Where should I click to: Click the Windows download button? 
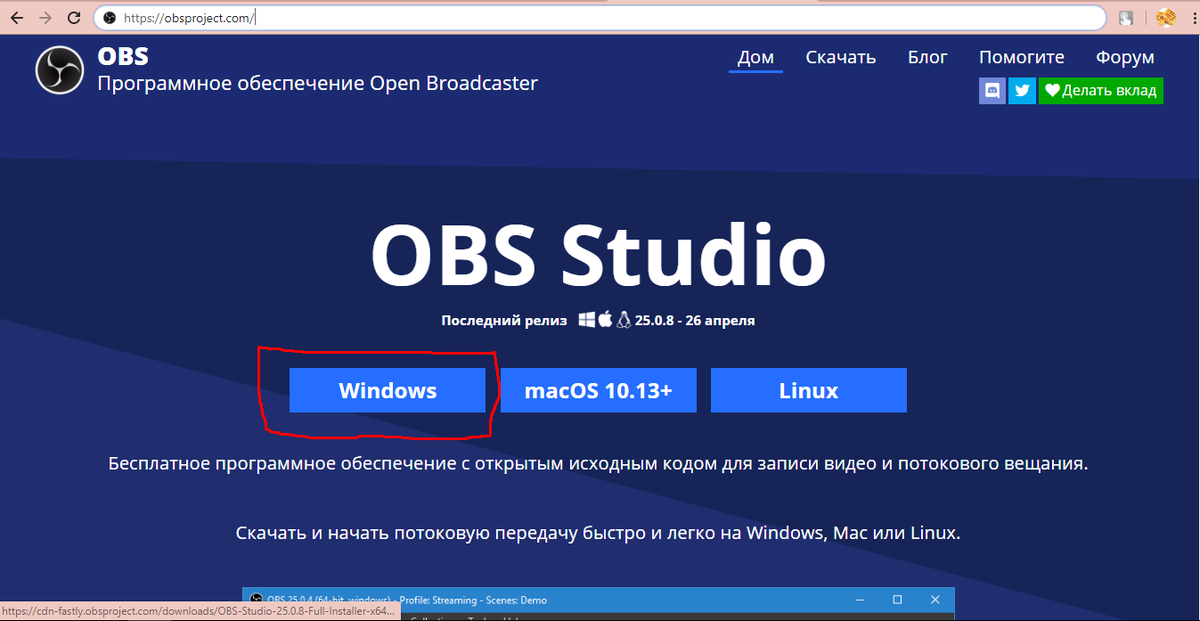coord(388,390)
